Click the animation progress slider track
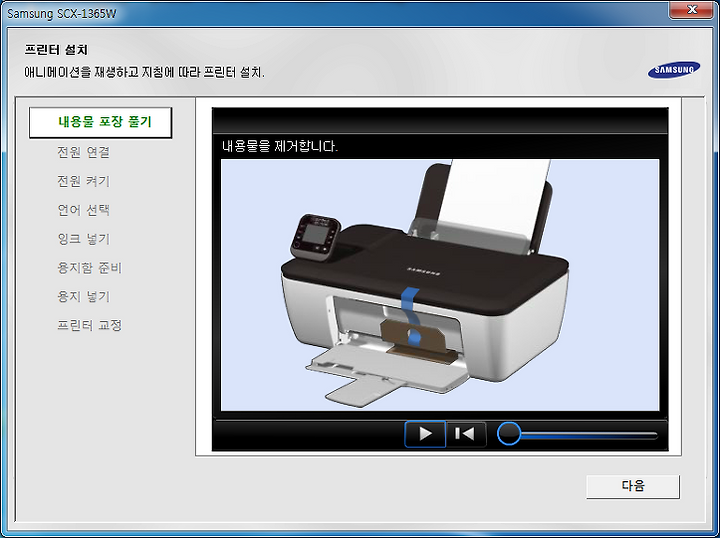720x538 pixels. pyautogui.click(x=589, y=434)
